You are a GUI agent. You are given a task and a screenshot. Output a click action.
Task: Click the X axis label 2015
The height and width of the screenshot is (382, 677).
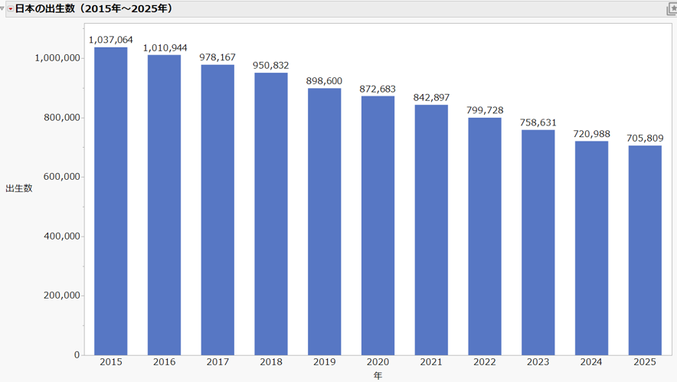[111, 362]
